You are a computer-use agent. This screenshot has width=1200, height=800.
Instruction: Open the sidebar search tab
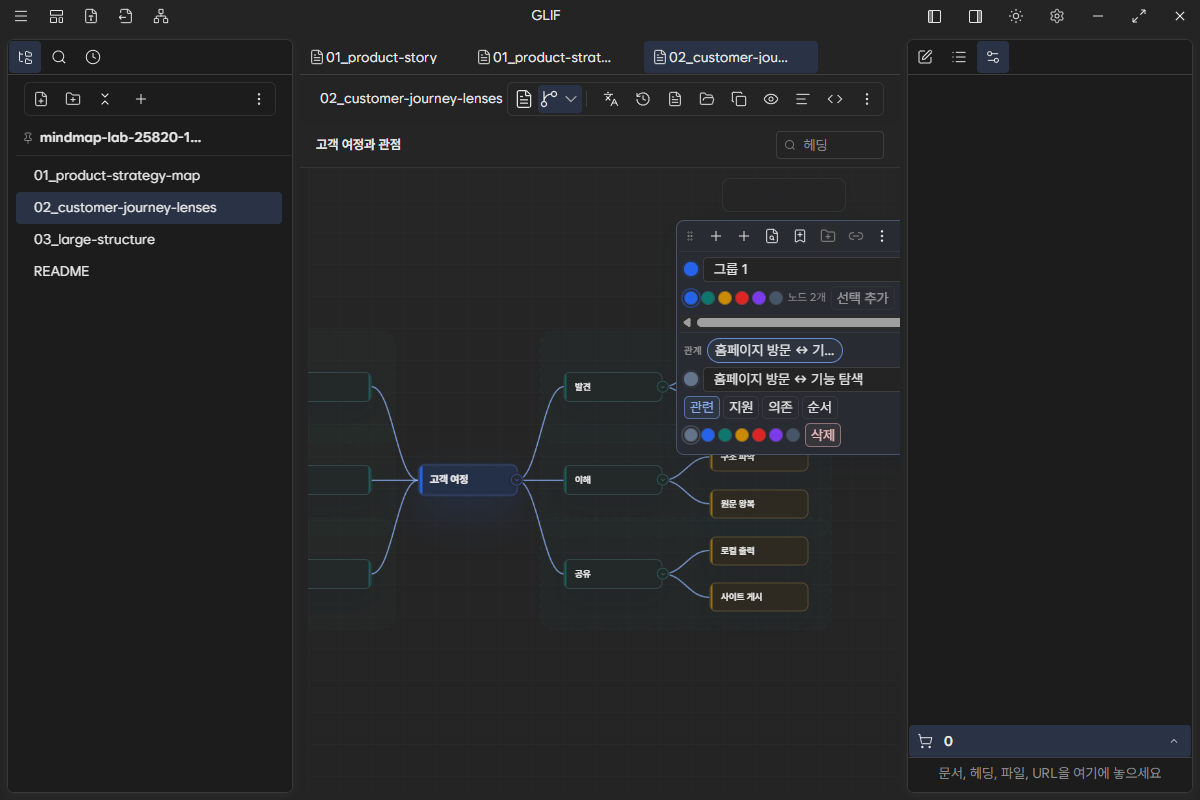click(59, 57)
